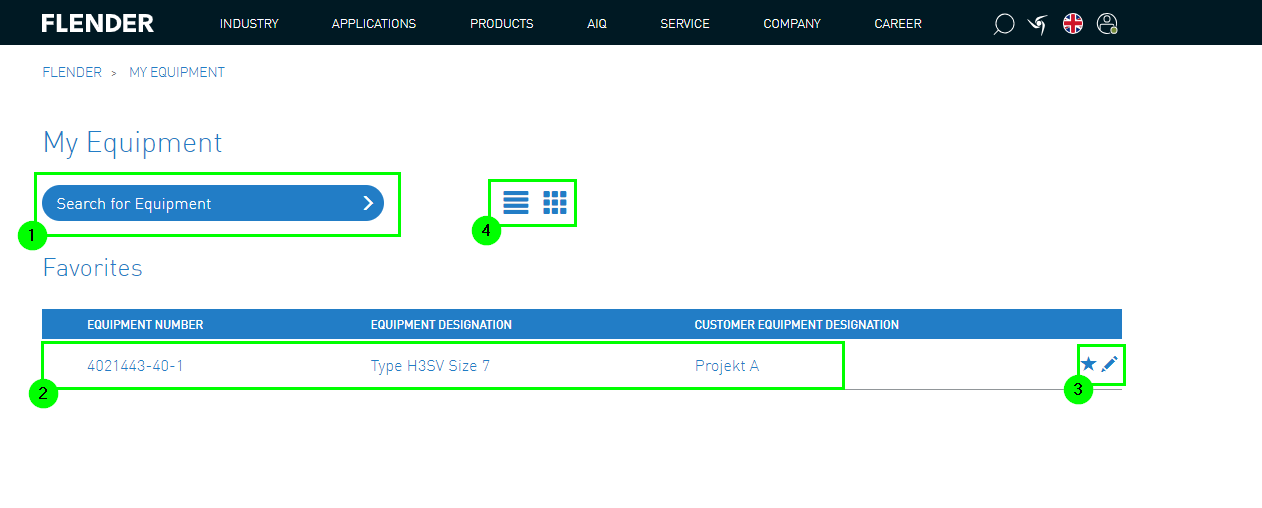Open the CAREER menu

tap(898, 24)
